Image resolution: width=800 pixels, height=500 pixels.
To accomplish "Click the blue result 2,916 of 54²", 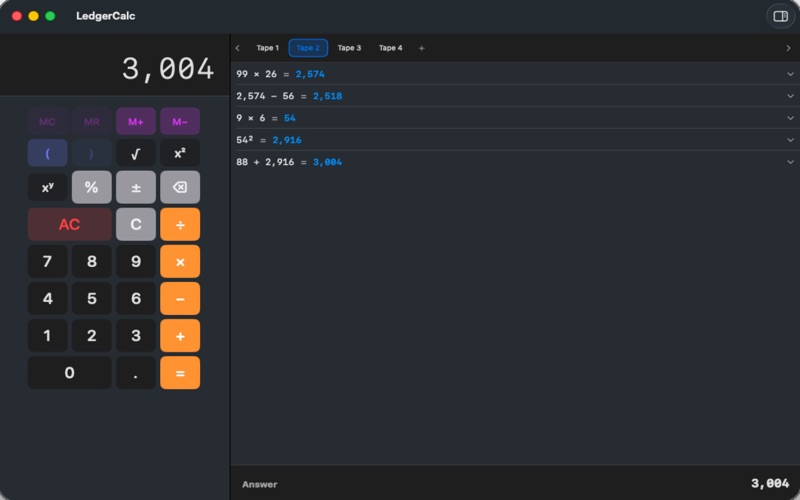I will [x=287, y=140].
